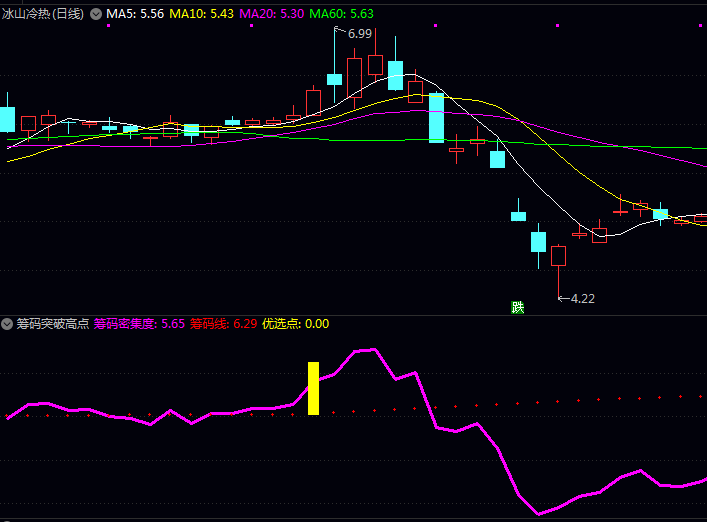Click the 优选点: 0.00 readout
Screen dimensions: 707x522
click(x=295, y=324)
